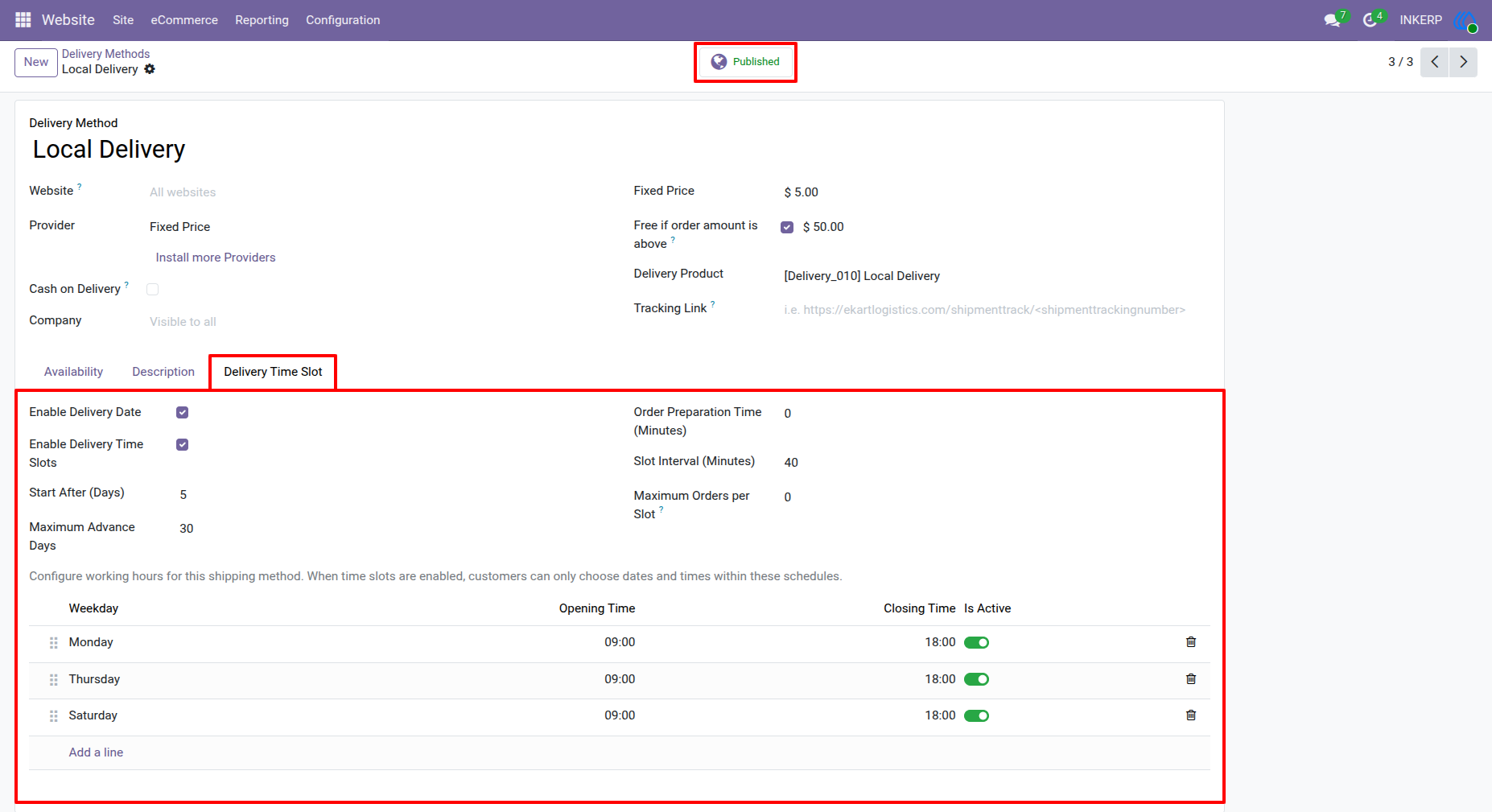
Task: Uncheck Enable Delivery Date
Action: (x=183, y=413)
